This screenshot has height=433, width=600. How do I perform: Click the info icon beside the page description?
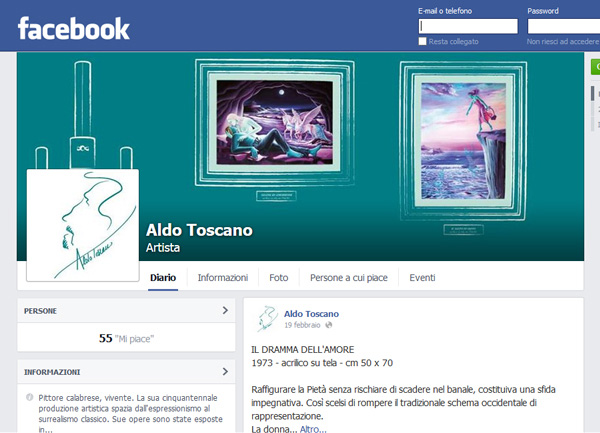click(29, 397)
